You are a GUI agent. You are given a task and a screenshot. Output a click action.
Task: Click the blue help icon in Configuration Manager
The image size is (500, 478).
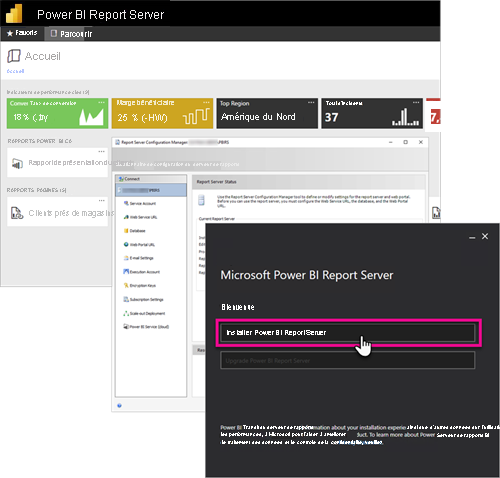pos(119,405)
